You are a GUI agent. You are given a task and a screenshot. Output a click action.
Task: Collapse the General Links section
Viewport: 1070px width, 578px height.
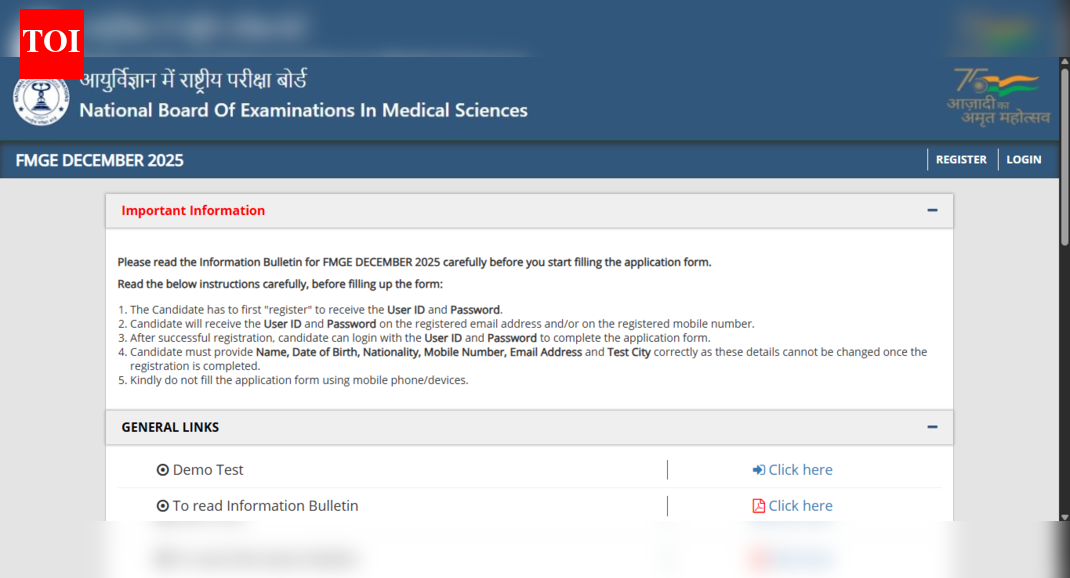point(932,427)
